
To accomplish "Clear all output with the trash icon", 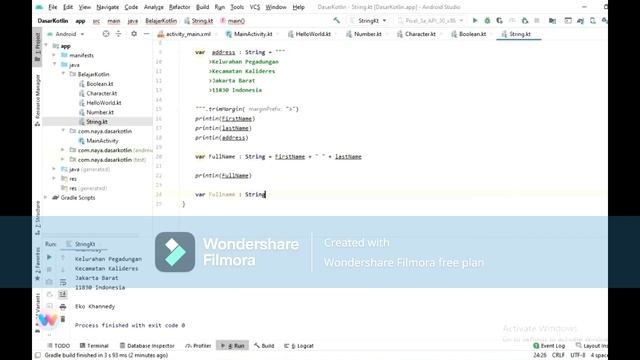I will [x=63, y=319].
